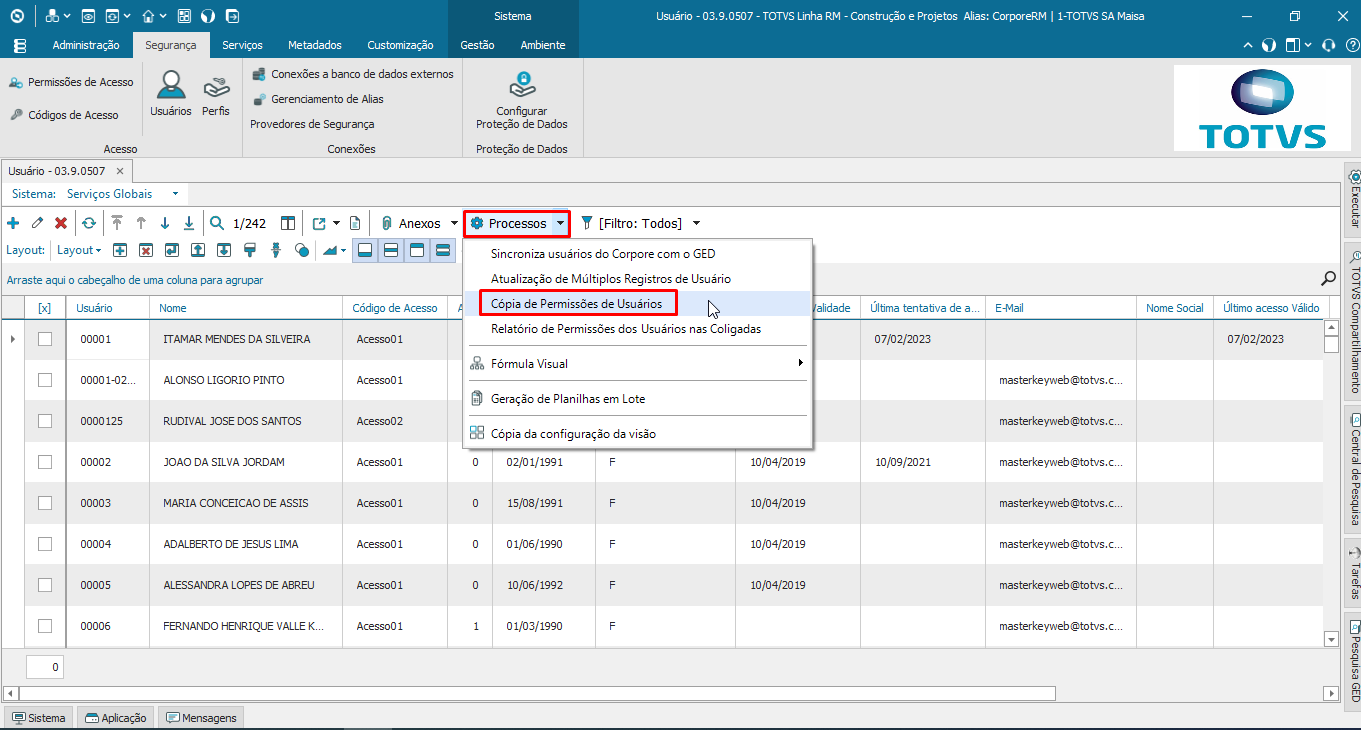Check the box for ITAMAR MENDES DA SILVEIRA
Viewport: 1361px width, 730px height.
pyautogui.click(x=45, y=339)
